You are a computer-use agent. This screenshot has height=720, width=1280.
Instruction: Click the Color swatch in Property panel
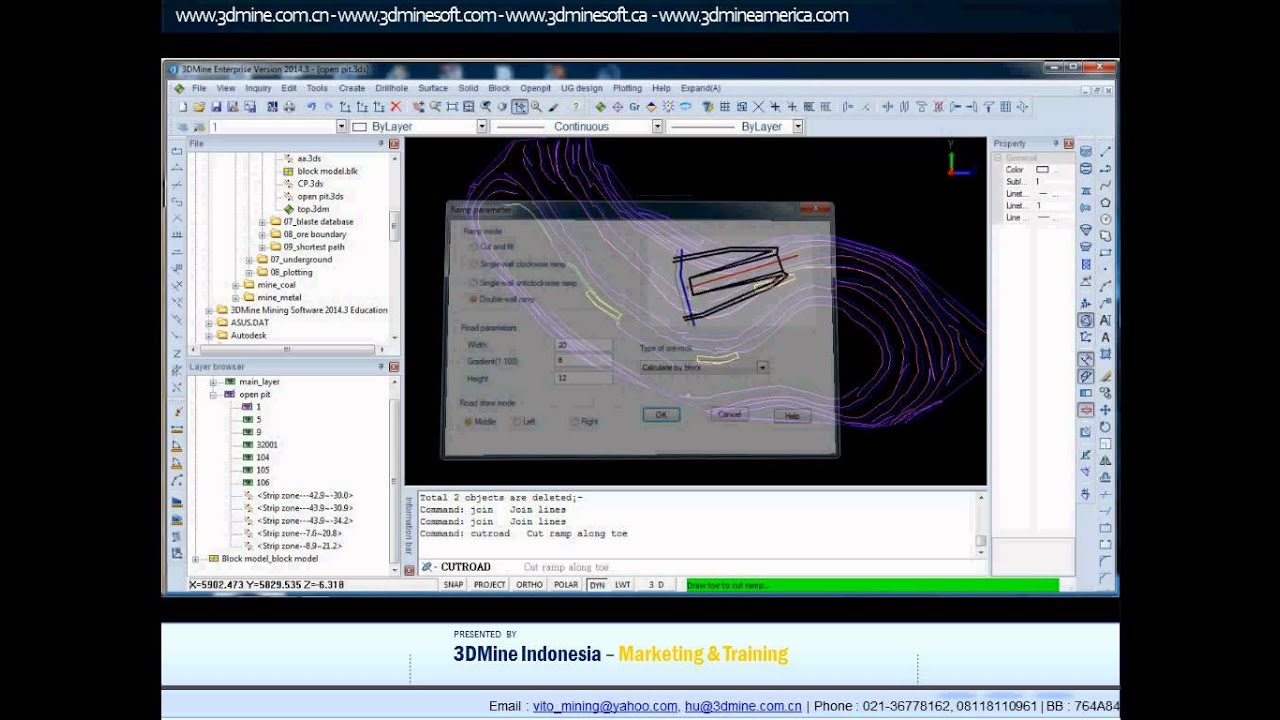click(1042, 170)
